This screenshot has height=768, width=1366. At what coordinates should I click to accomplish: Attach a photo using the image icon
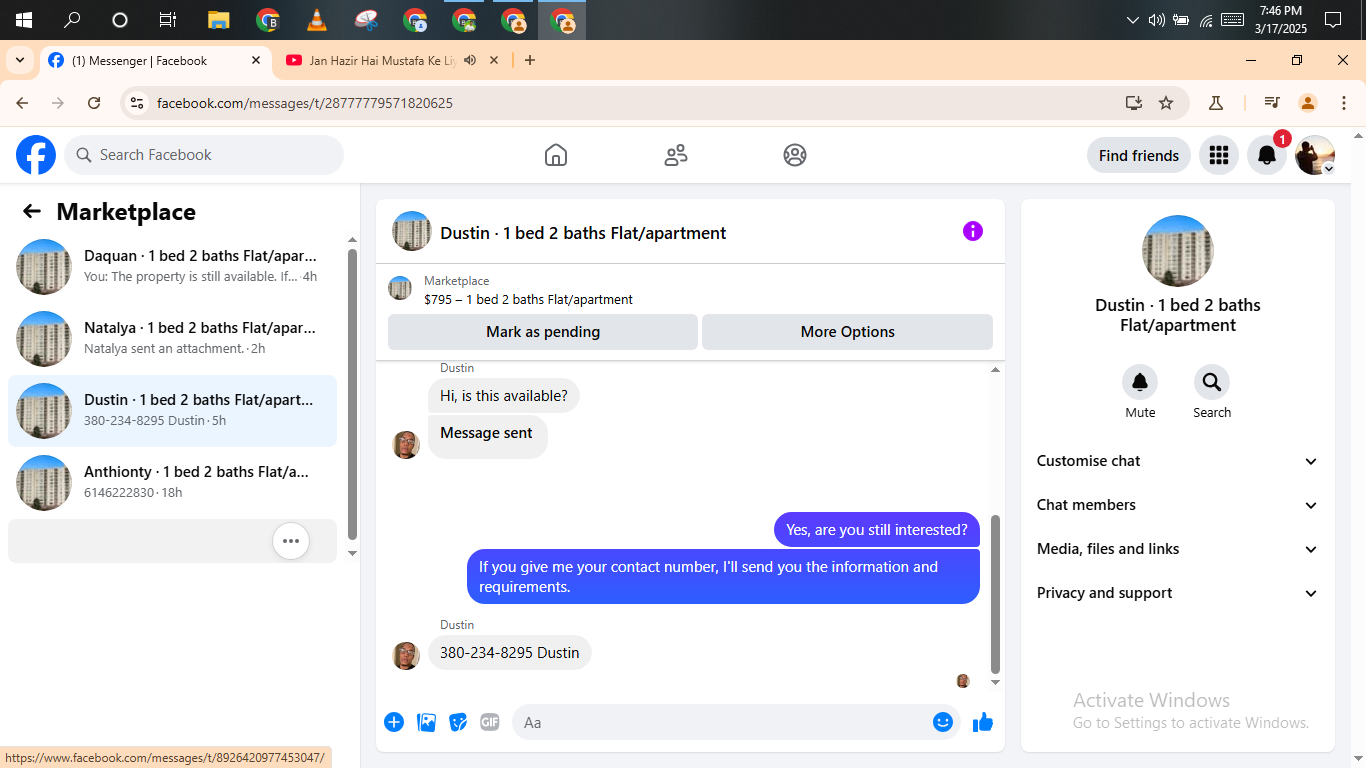pos(426,722)
